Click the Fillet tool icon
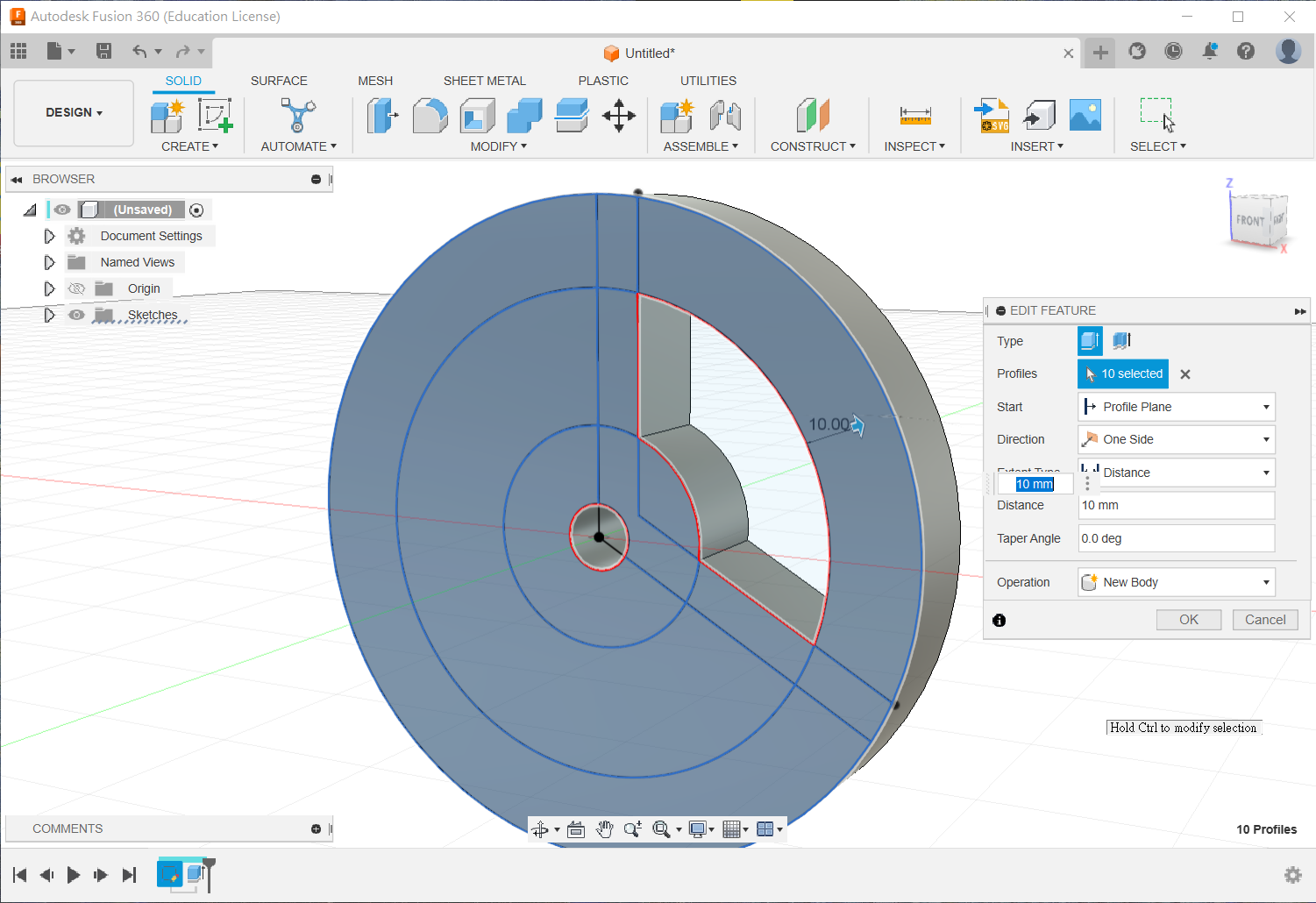Image resolution: width=1316 pixels, height=903 pixels. pyautogui.click(x=430, y=116)
